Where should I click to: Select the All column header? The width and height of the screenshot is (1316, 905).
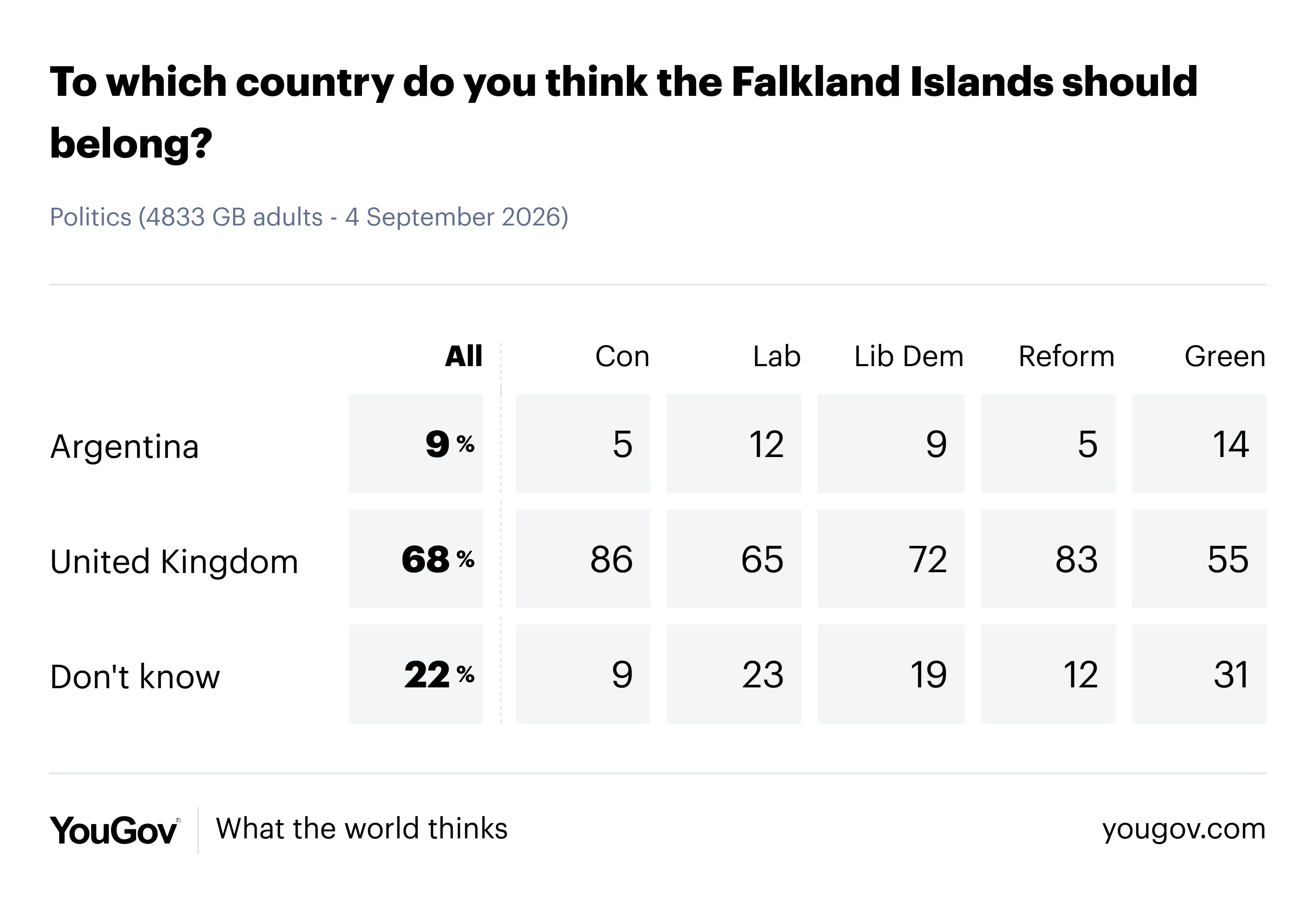pos(463,357)
